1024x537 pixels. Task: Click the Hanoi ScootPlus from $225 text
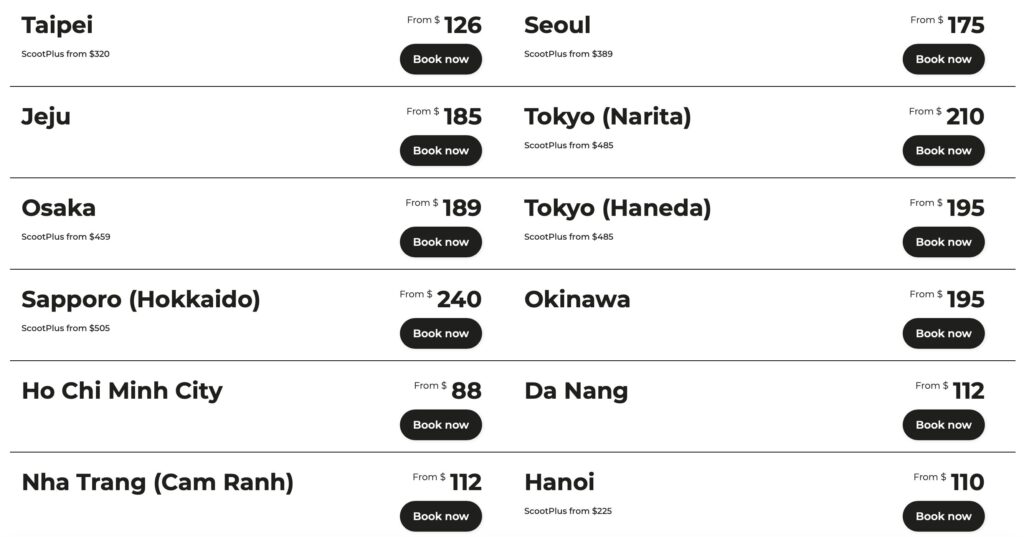[x=568, y=511]
